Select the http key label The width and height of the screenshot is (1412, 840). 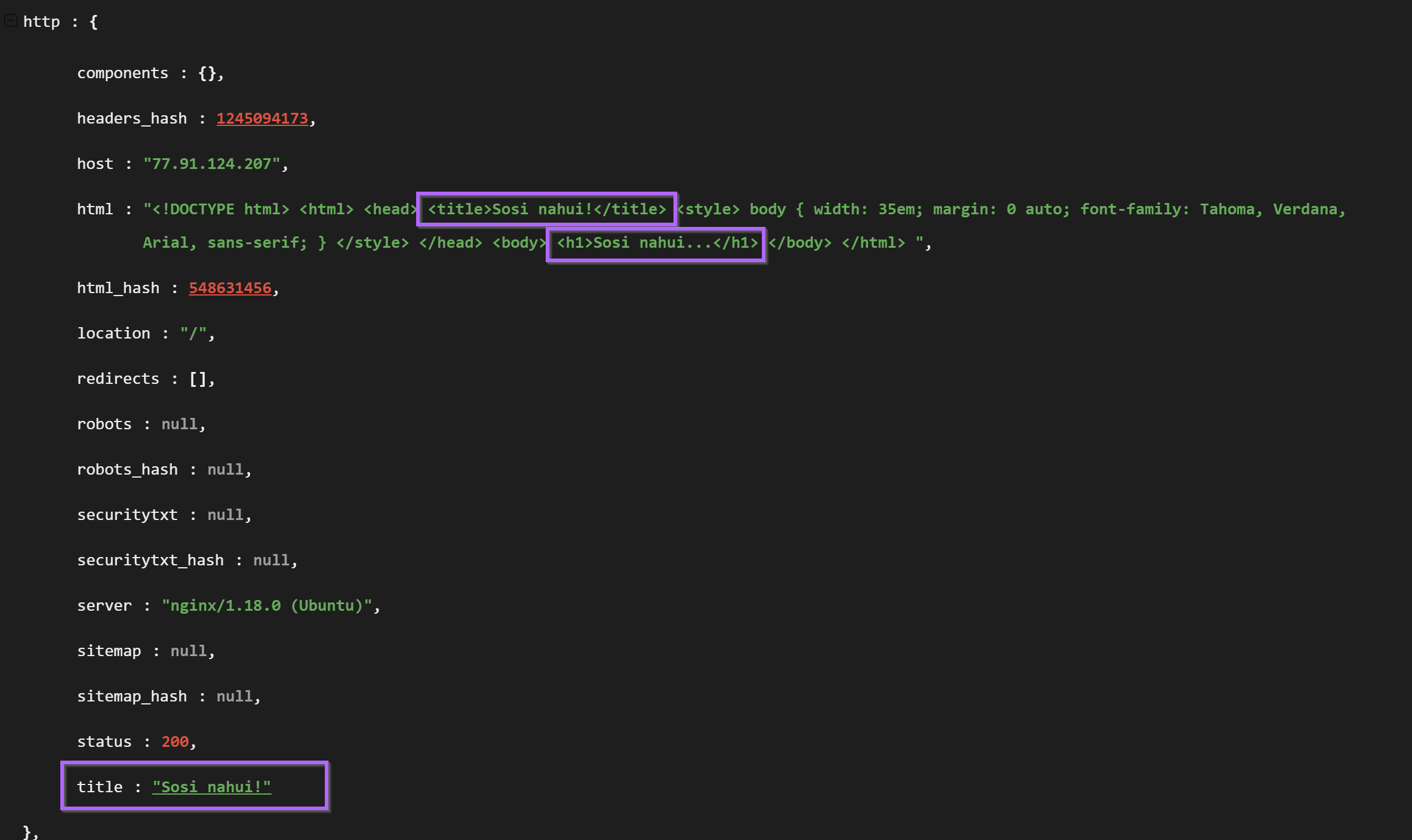41,22
